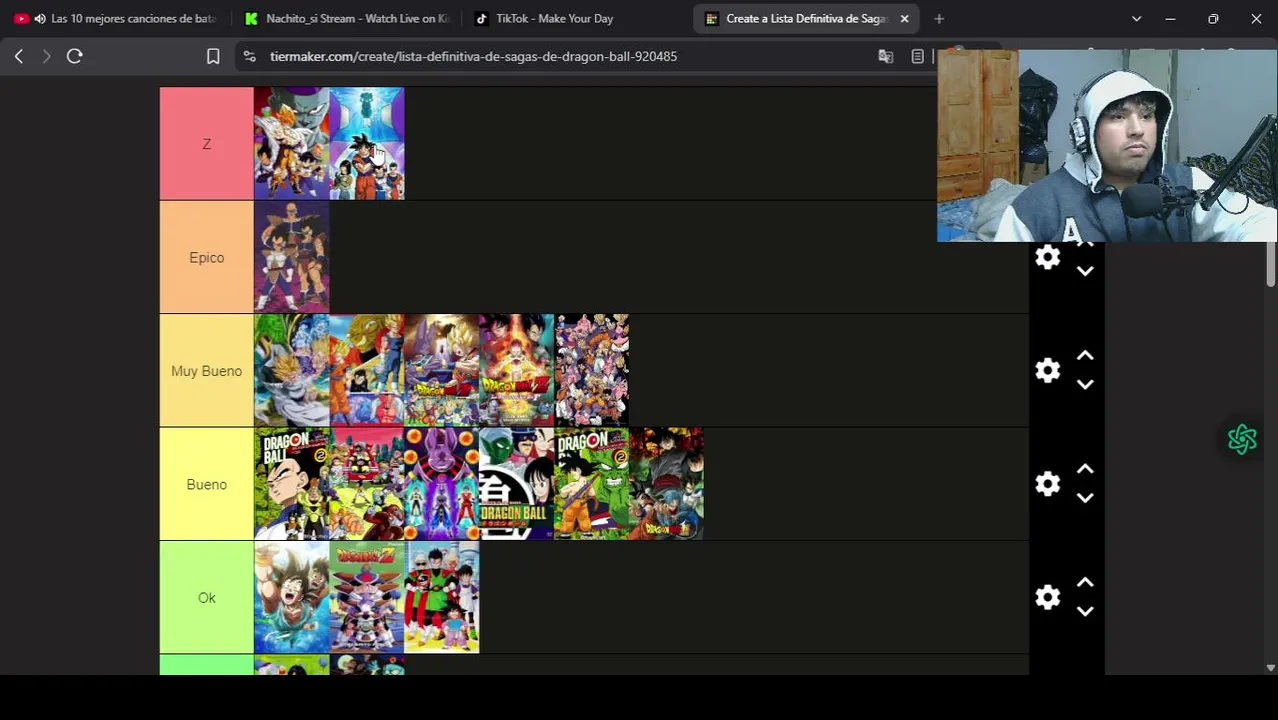The height and width of the screenshot is (720, 1278).
Task: Select last image in Bueno tier
Action: pos(667,484)
